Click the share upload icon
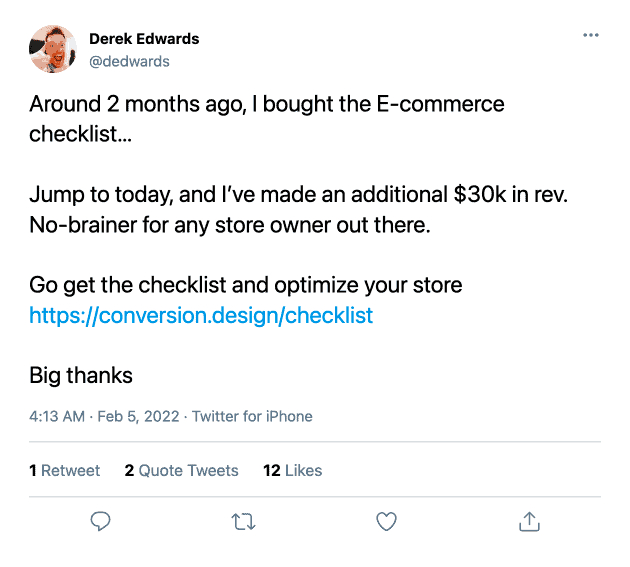 529,521
